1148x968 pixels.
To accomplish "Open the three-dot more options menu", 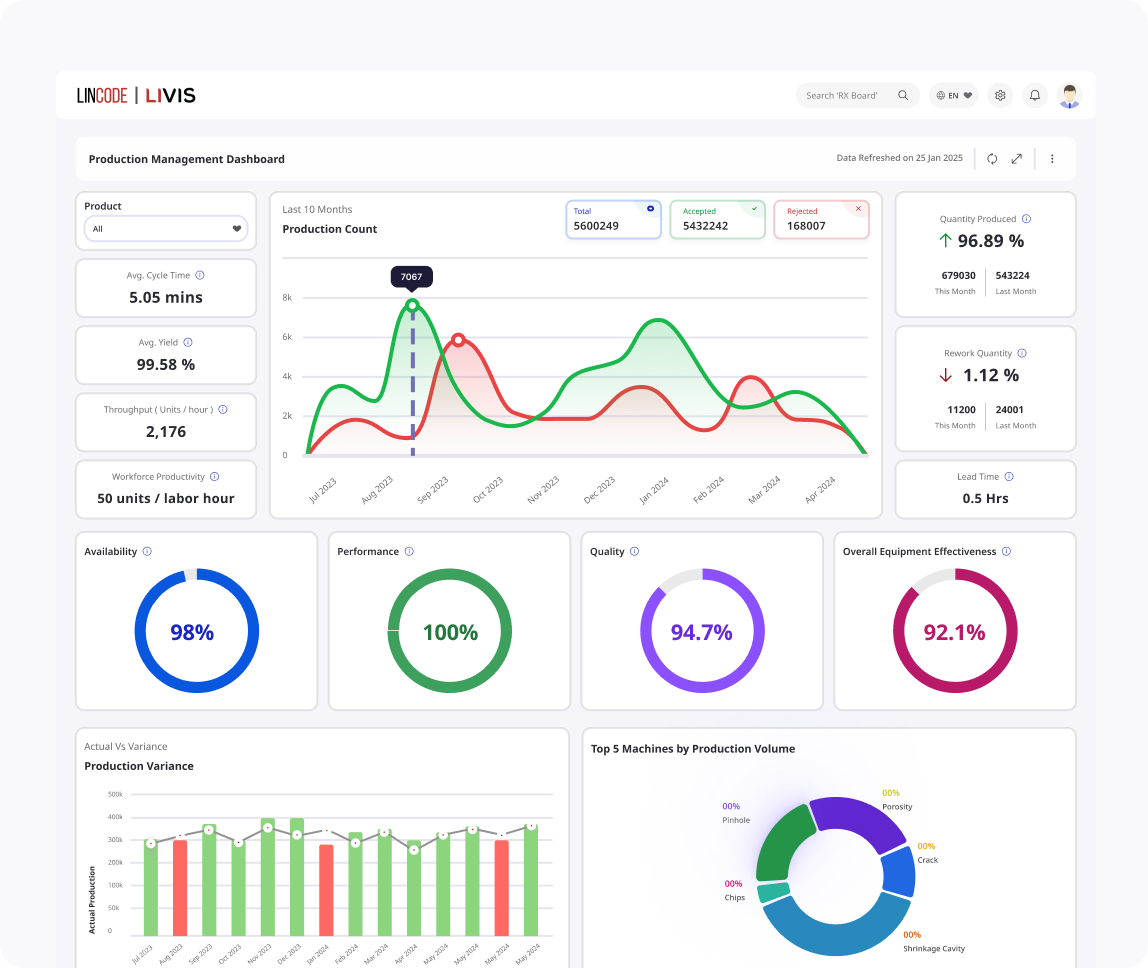I will [1052, 159].
